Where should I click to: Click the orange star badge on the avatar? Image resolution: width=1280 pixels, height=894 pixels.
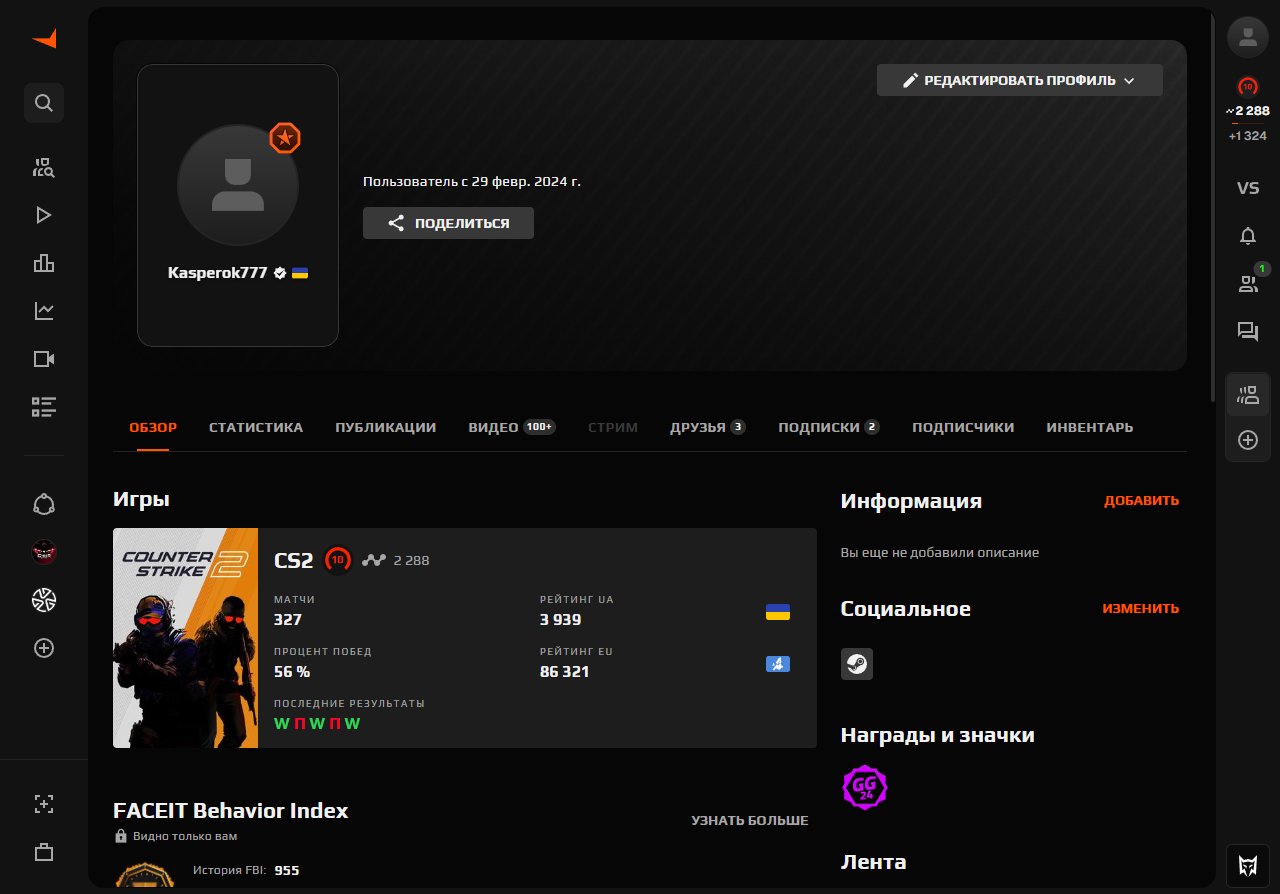tap(285, 138)
